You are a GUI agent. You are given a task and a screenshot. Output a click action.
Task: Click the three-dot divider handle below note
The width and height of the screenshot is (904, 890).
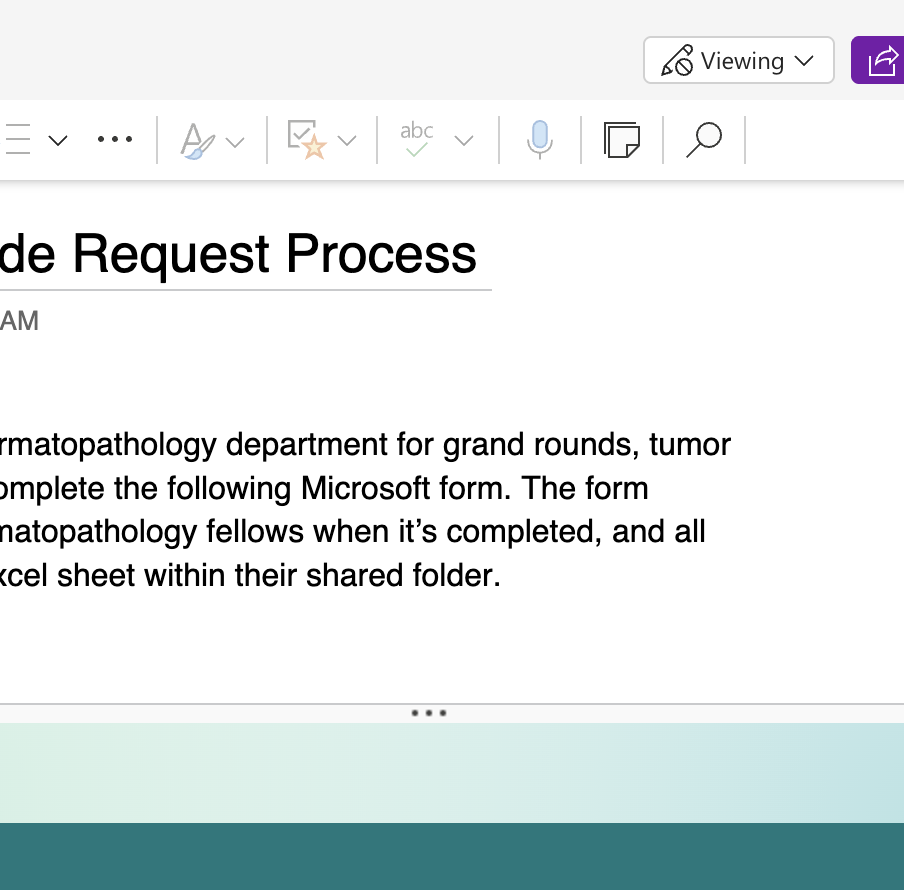click(x=429, y=713)
